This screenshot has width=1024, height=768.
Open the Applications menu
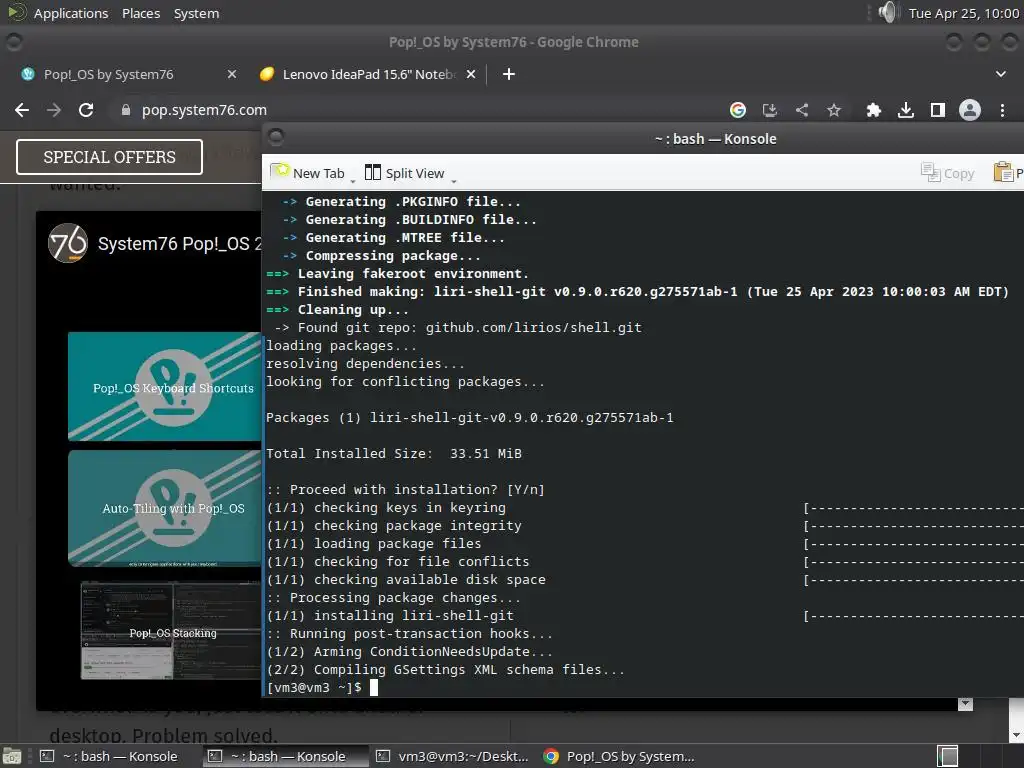[x=71, y=13]
